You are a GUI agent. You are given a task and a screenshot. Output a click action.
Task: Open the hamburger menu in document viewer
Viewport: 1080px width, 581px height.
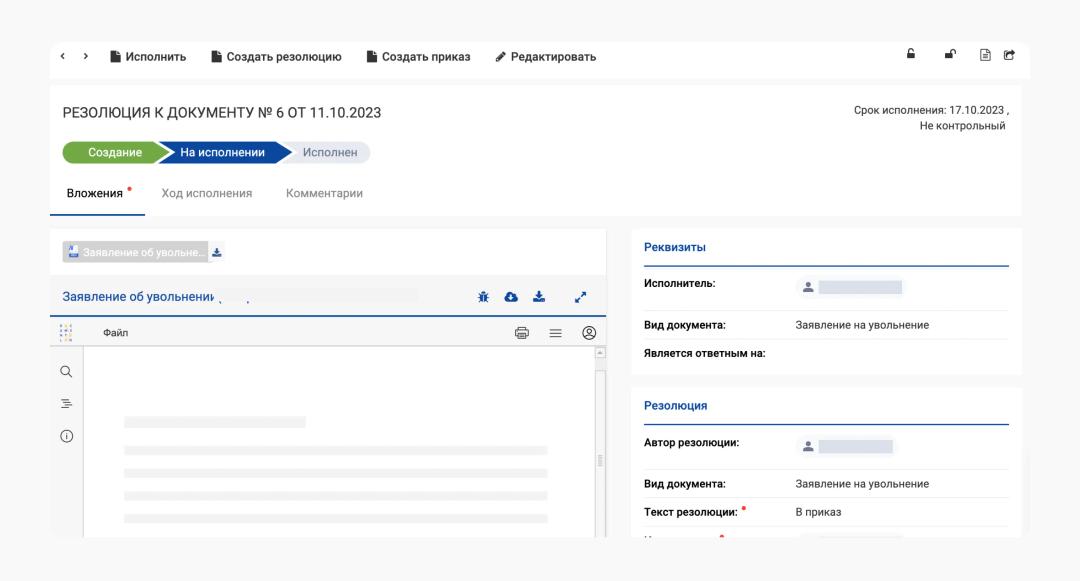point(555,333)
